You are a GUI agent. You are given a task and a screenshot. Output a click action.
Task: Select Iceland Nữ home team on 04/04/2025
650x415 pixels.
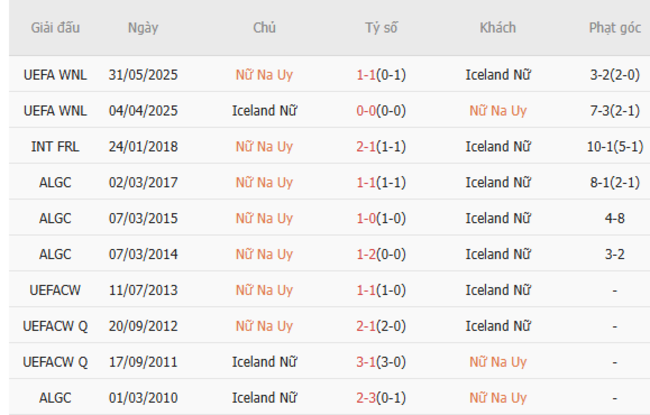click(x=264, y=110)
